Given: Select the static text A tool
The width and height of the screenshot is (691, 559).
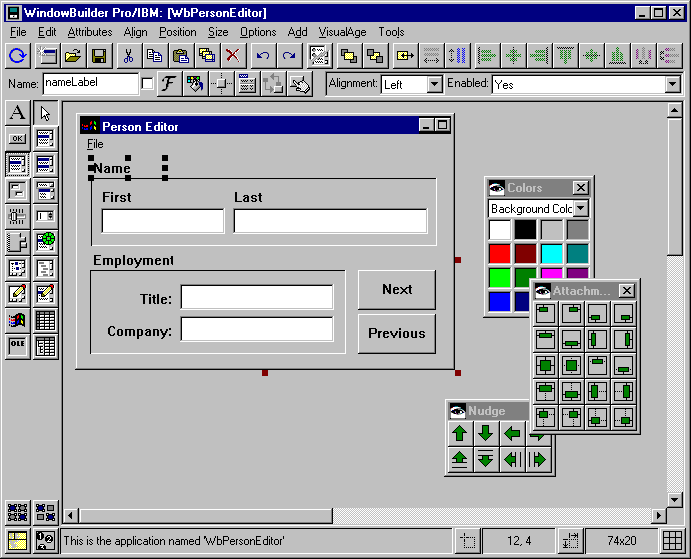Looking at the screenshot, I should click(x=18, y=112).
